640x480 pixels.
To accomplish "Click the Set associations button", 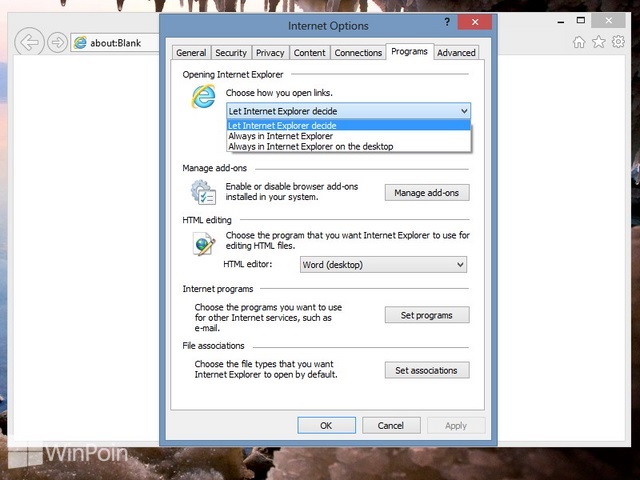I will coord(427,370).
